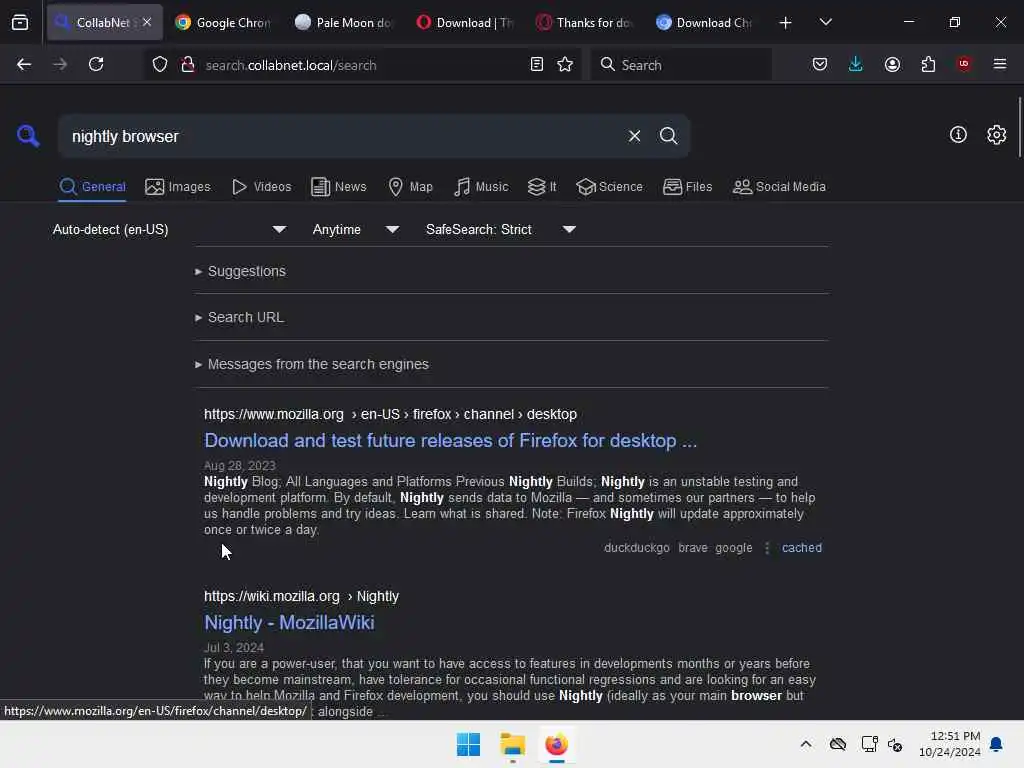Viewport: 1024px width, 768px height.
Task: Select General search category
Action: pyautogui.click(x=92, y=187)
